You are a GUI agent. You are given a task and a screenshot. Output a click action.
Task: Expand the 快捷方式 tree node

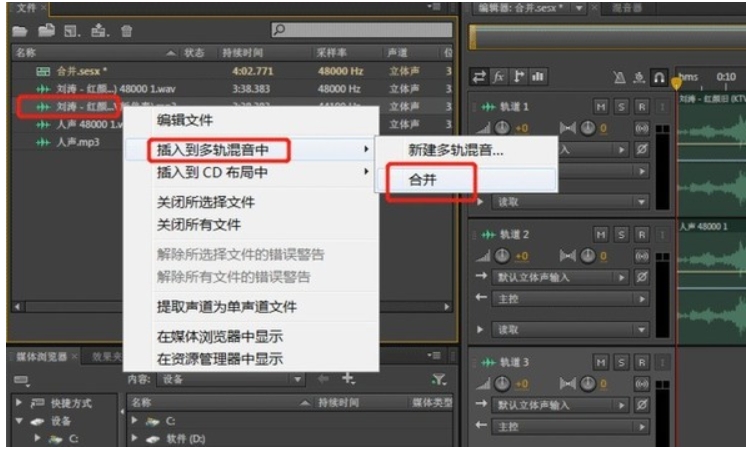coord(20,403)
